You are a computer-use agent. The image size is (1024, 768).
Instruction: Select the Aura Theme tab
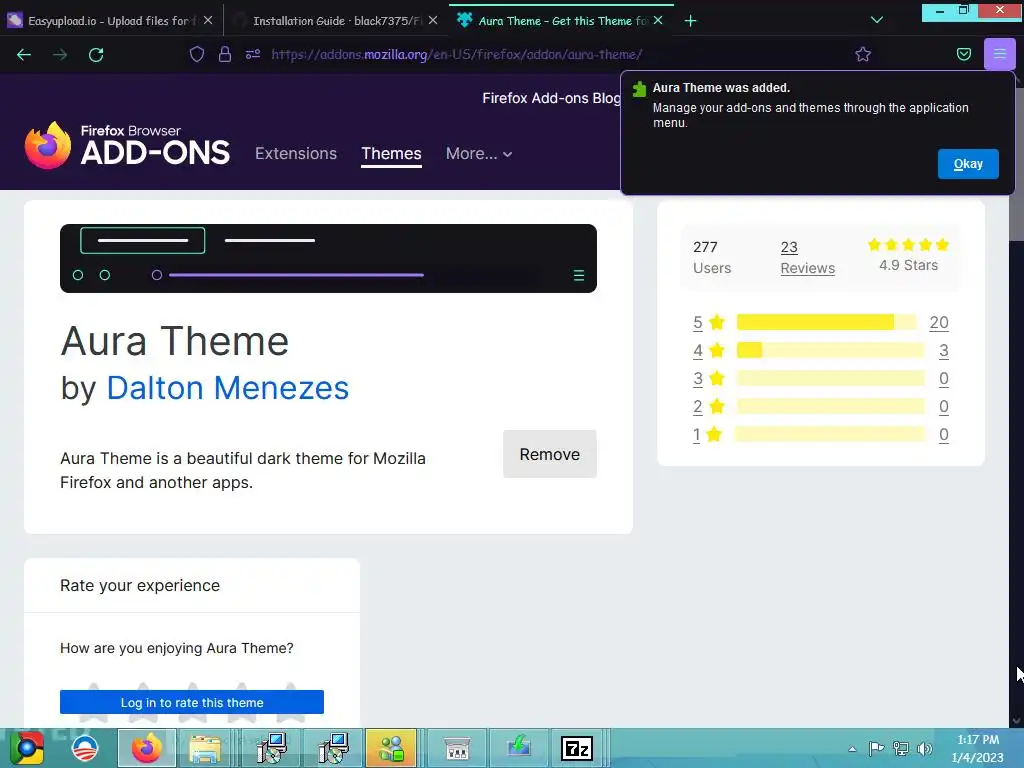coord(562,21)
